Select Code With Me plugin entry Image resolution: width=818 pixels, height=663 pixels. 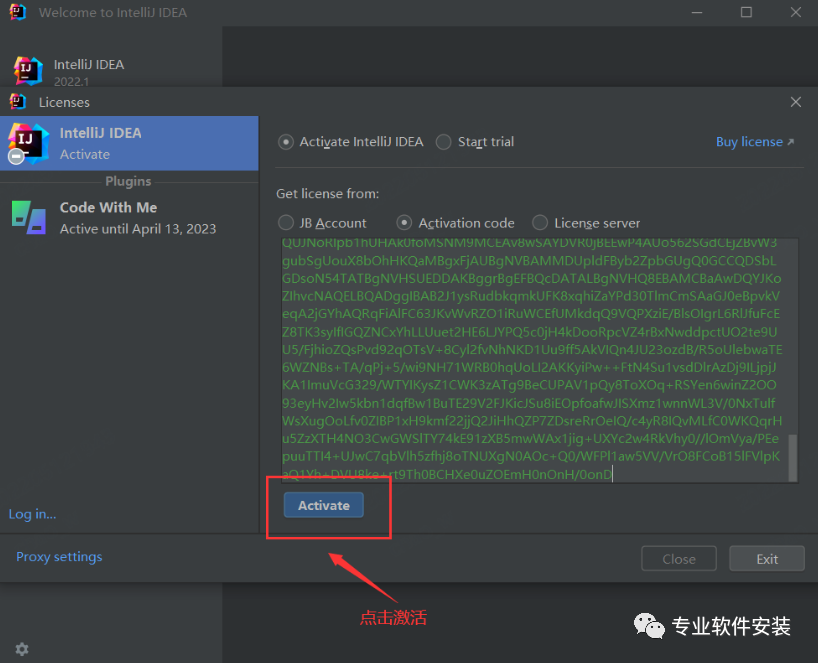tap(129, 218)
